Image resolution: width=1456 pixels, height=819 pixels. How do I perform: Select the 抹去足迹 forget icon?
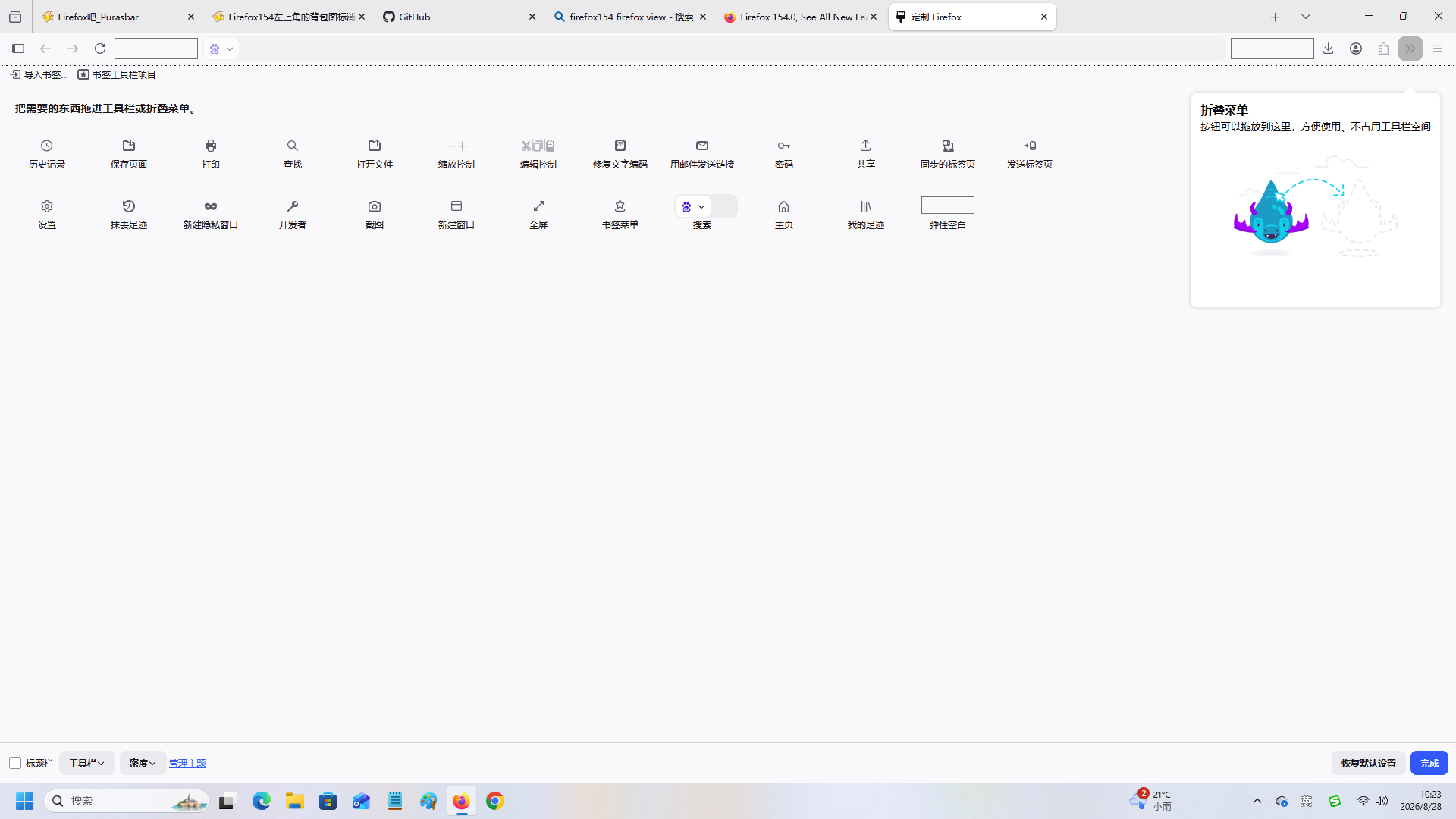point(129,206)
